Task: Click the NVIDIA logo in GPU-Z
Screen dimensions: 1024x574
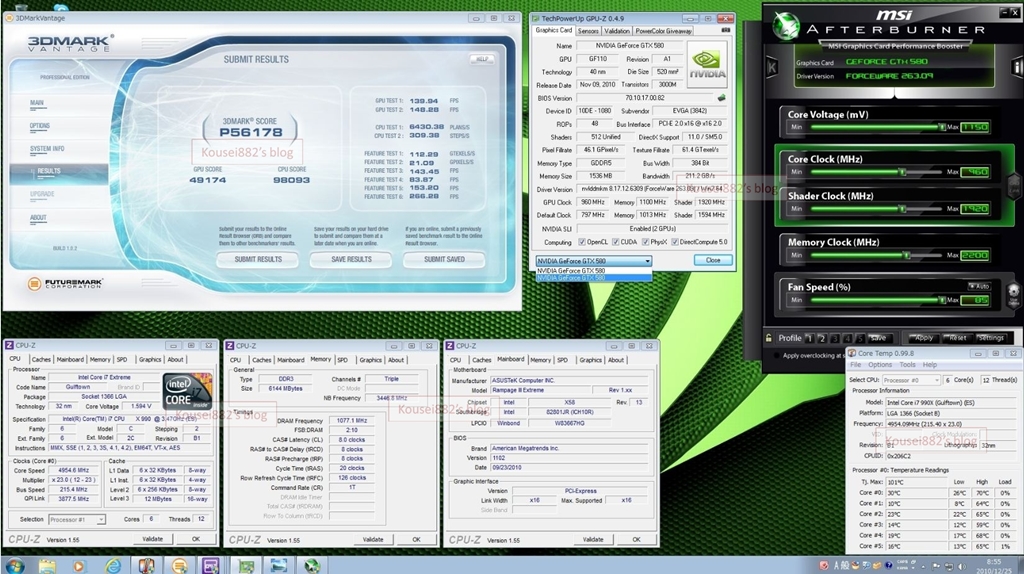Action: coord(707,64)
